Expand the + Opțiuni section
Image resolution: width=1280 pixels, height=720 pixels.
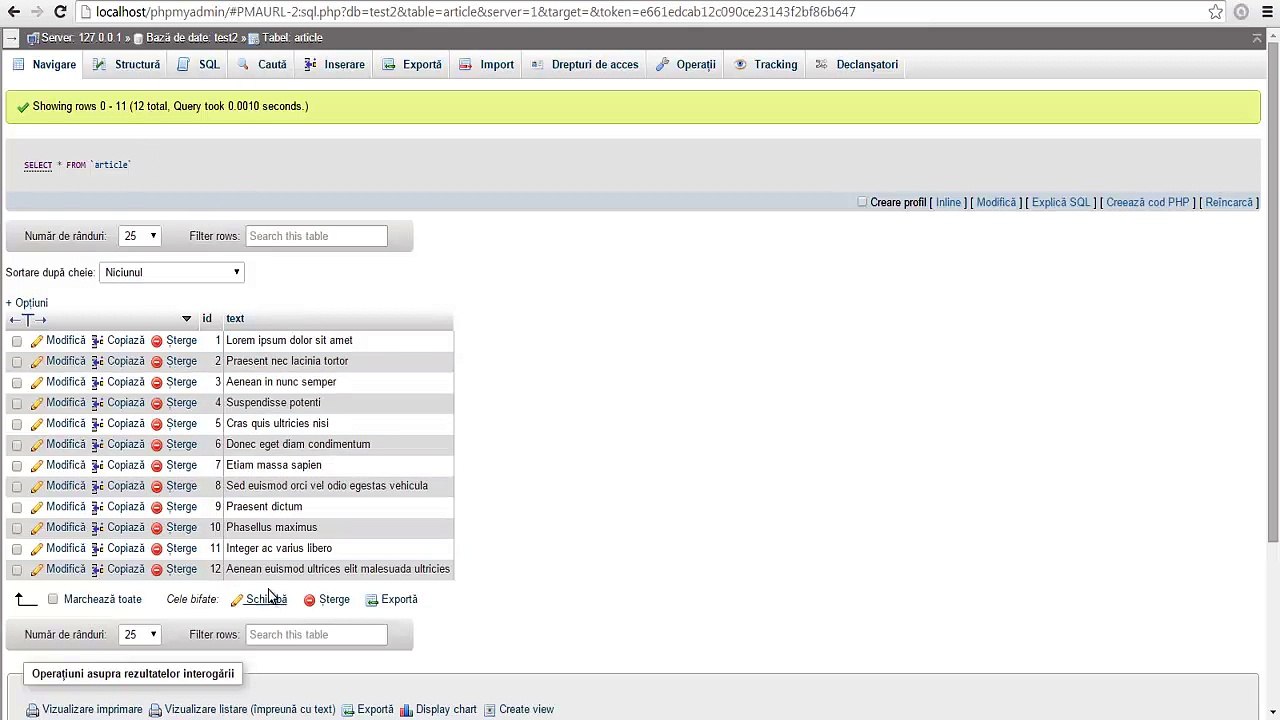click(x=27, y=303)
